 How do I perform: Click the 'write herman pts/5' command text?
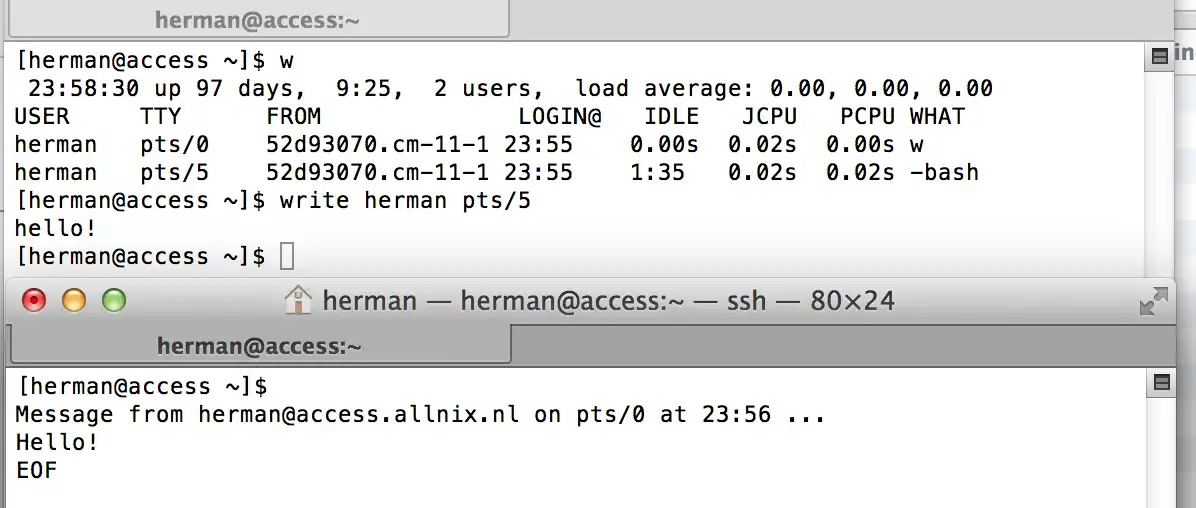(x=405, y=201)
